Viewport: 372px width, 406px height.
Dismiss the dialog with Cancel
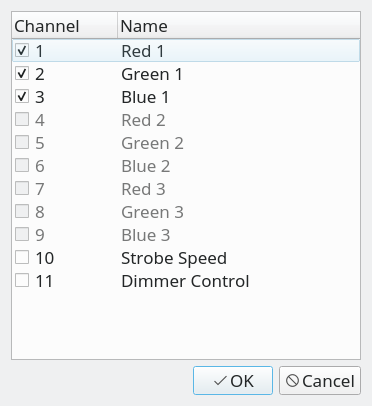pos(320,381)
